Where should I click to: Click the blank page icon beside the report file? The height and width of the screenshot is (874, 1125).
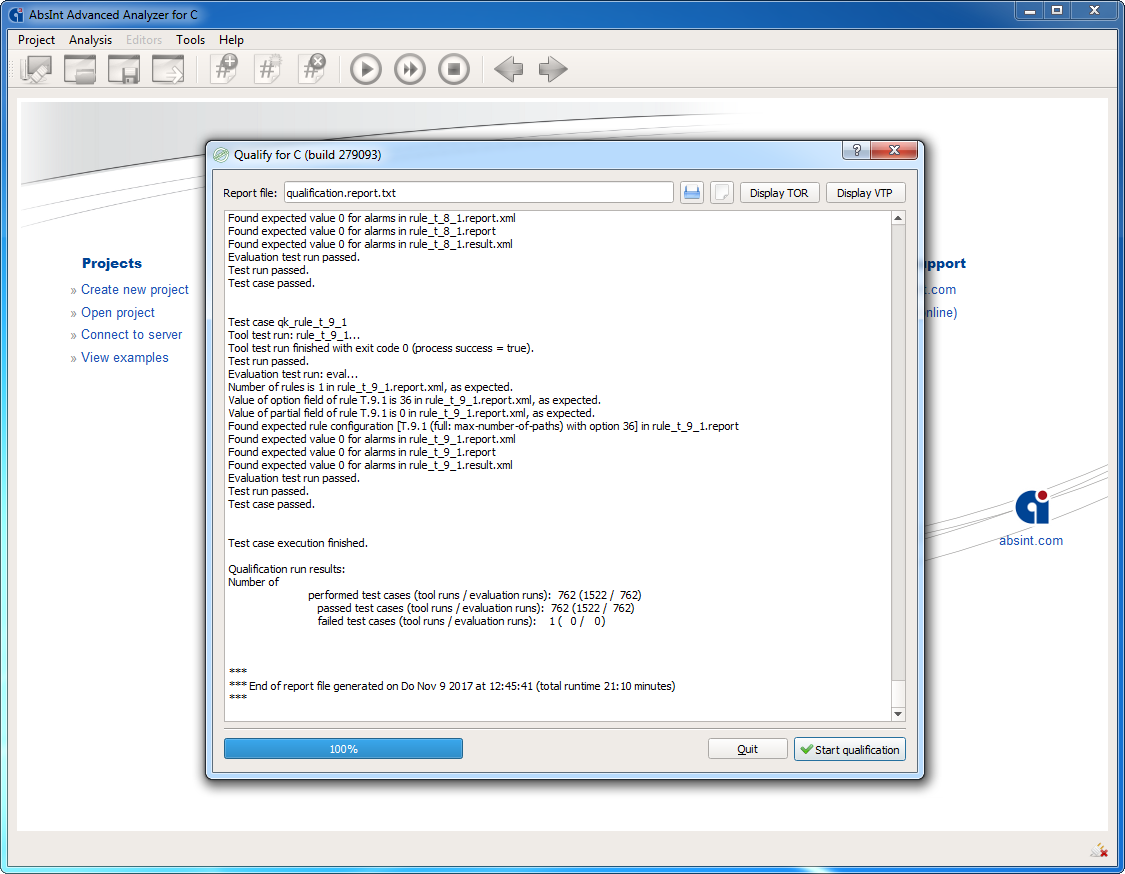(722, 192)
